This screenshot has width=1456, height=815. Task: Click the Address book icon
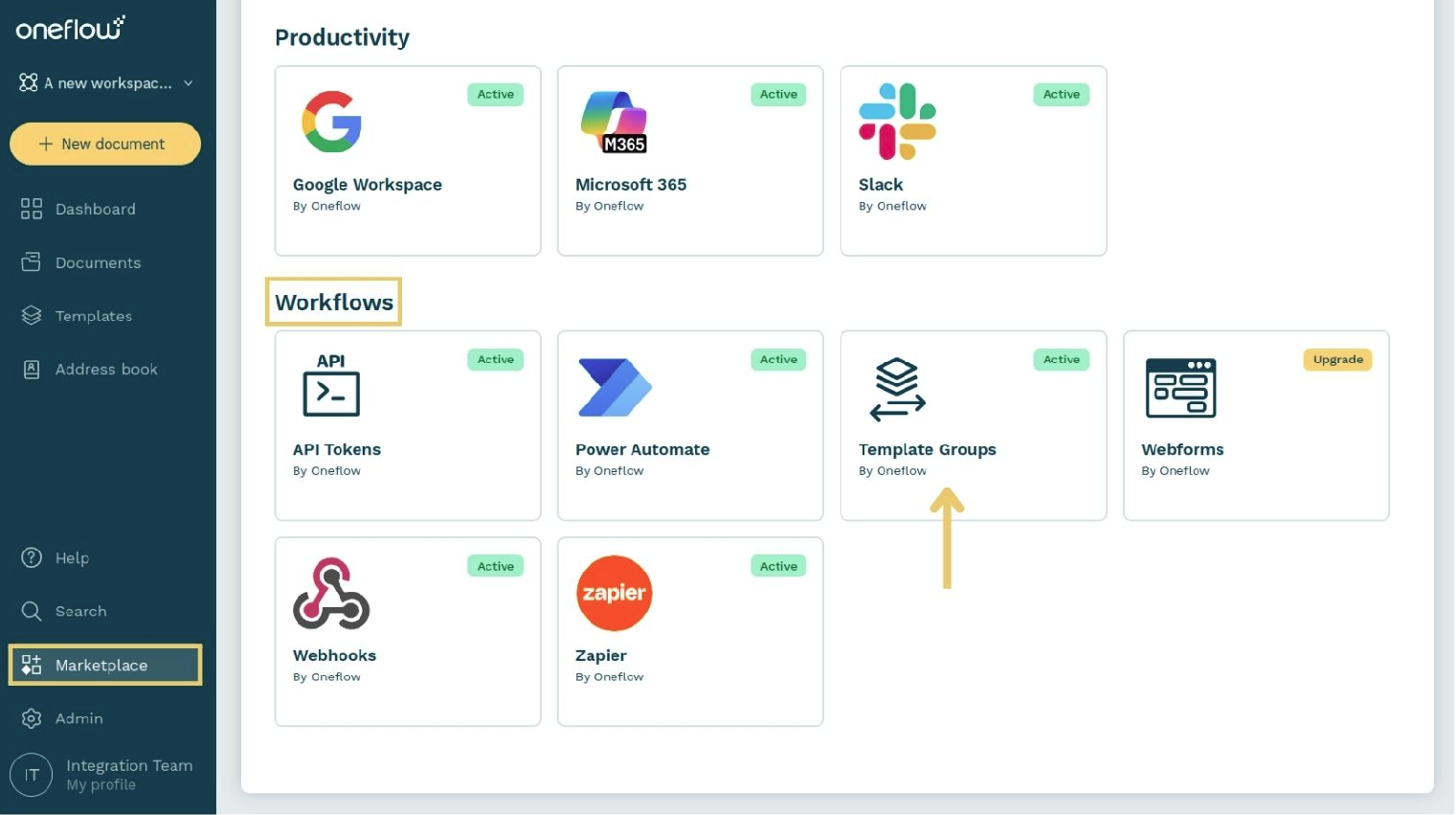point(32,369)
